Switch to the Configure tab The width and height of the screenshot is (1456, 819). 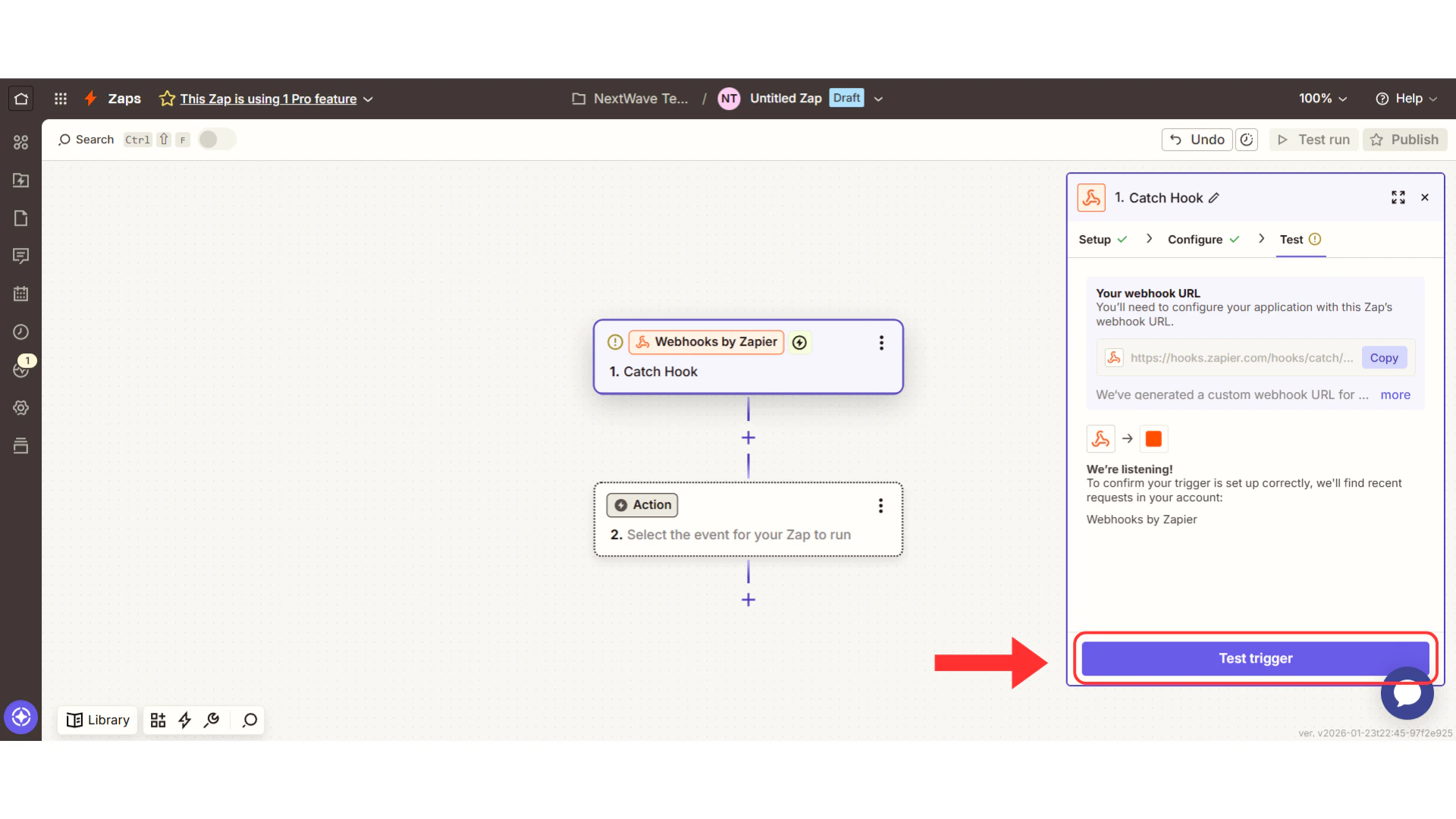point(1195,239)
